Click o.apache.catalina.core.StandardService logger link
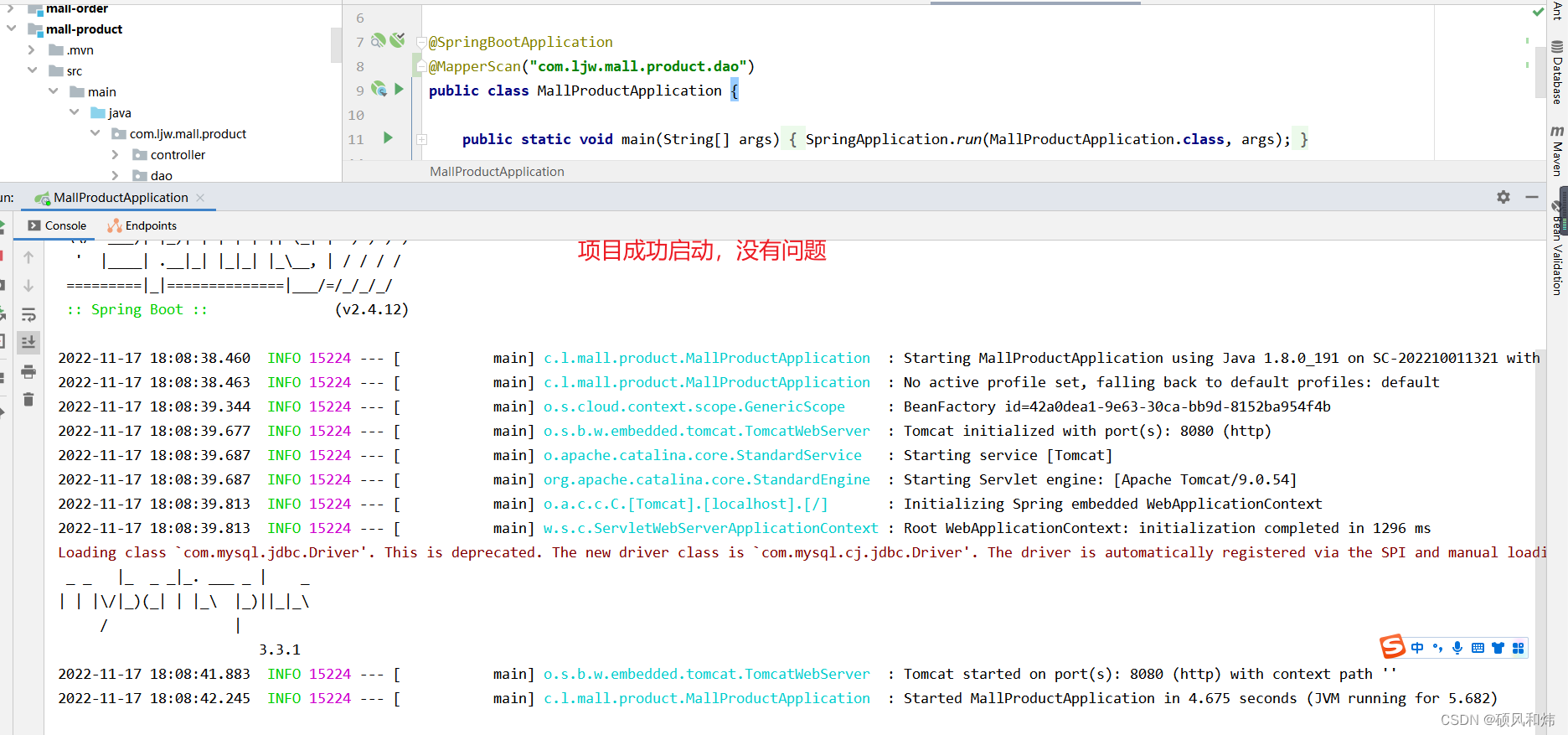The width and height of the screenshot is (1568, 735). point(703,455)
